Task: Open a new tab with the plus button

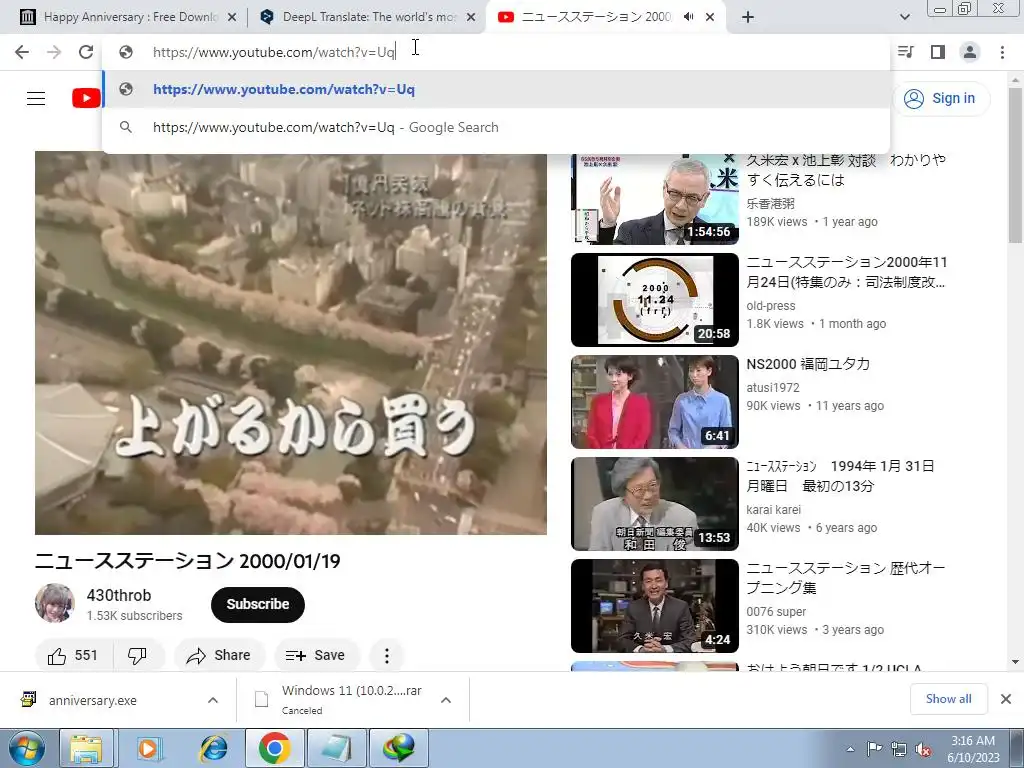Action: [x=748, y=18]
